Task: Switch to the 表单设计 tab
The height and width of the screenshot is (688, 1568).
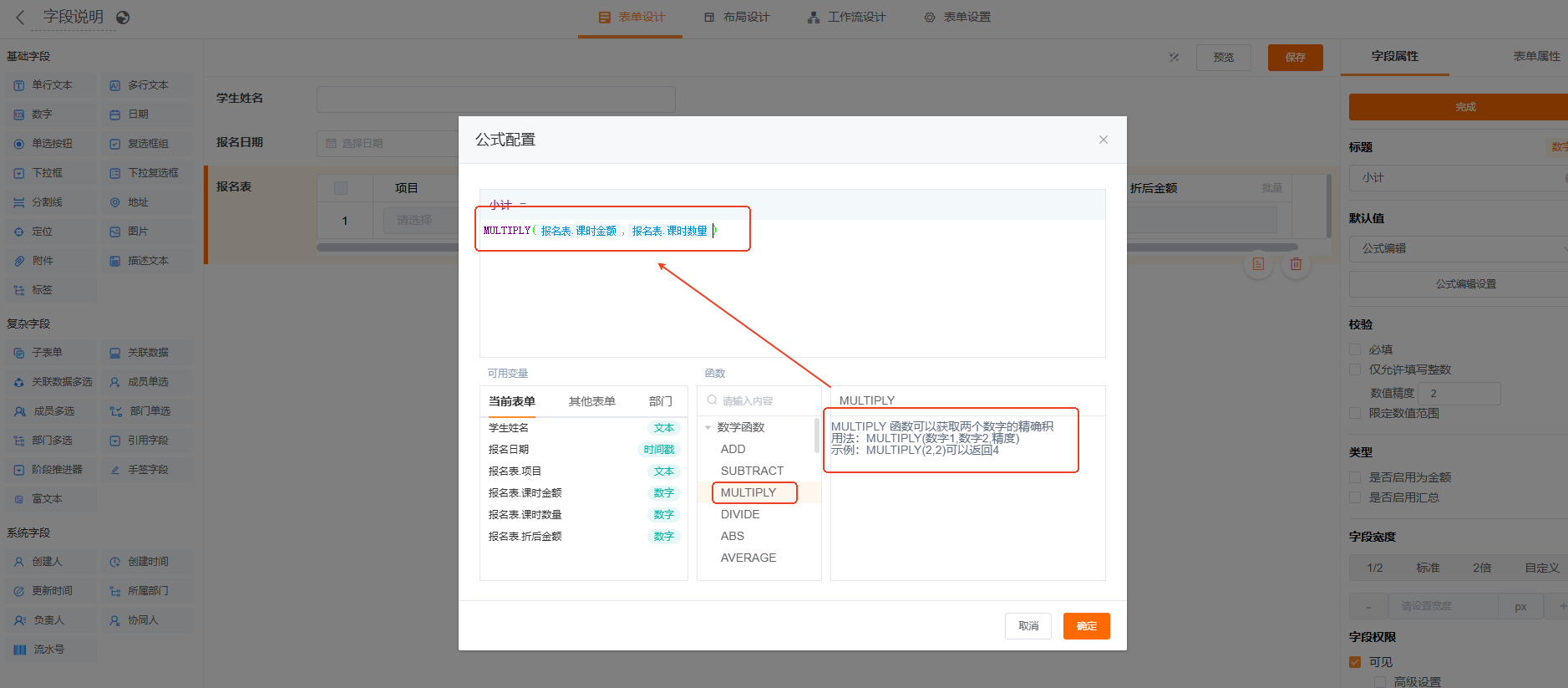Action: (x=632, y=17)
